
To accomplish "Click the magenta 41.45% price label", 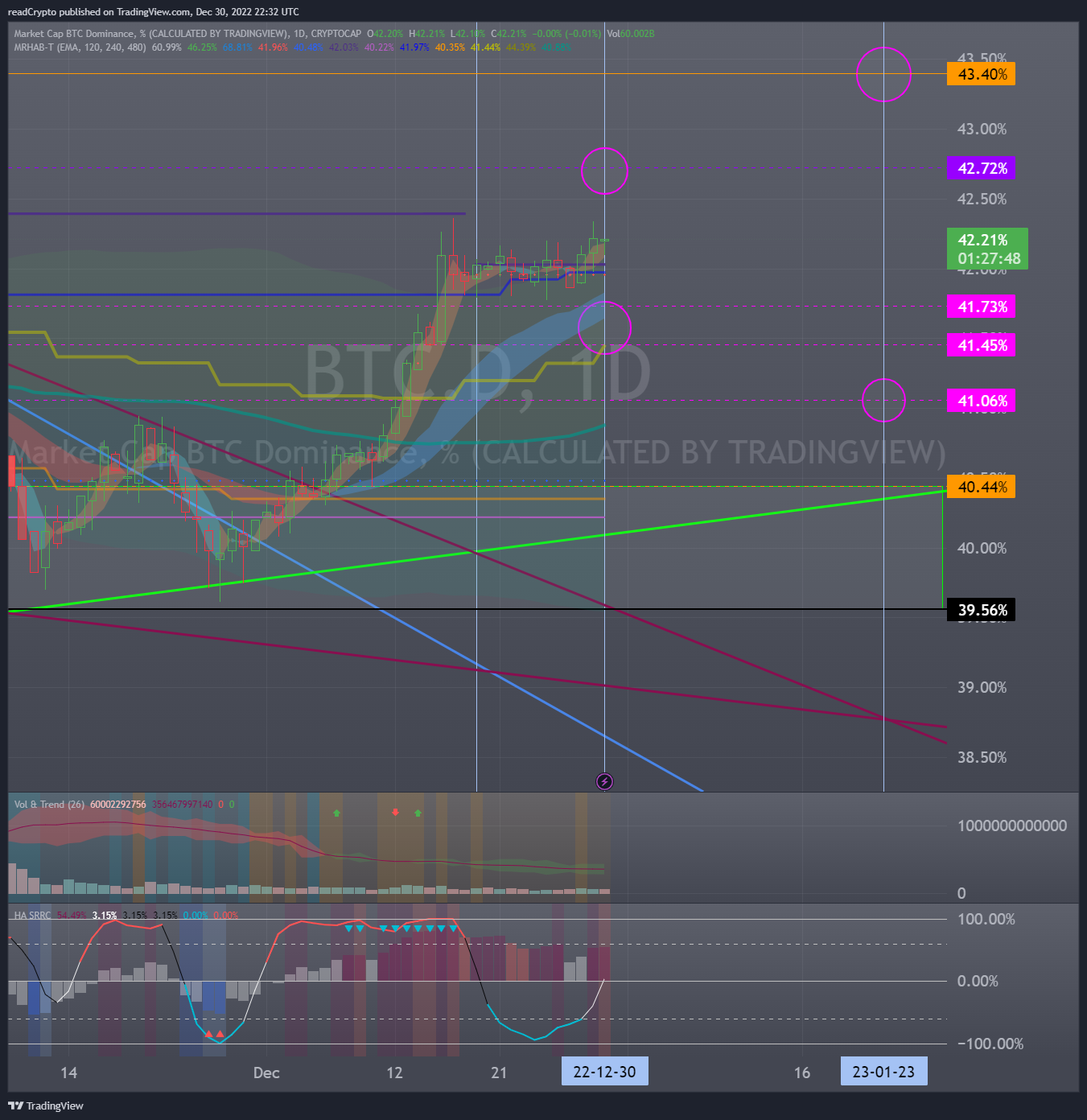I will [x=982, y=345].
